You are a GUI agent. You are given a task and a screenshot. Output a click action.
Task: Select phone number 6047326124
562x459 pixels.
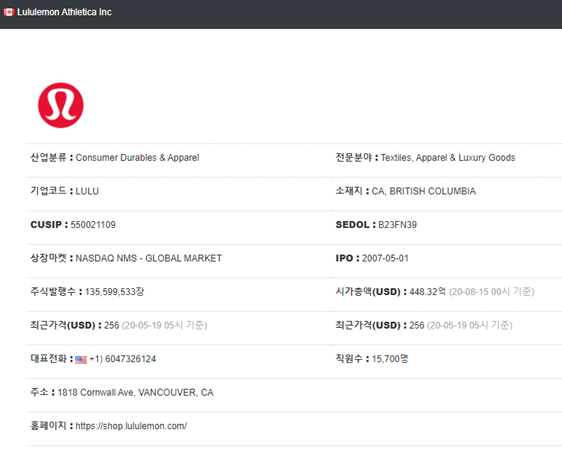(130, 359)
